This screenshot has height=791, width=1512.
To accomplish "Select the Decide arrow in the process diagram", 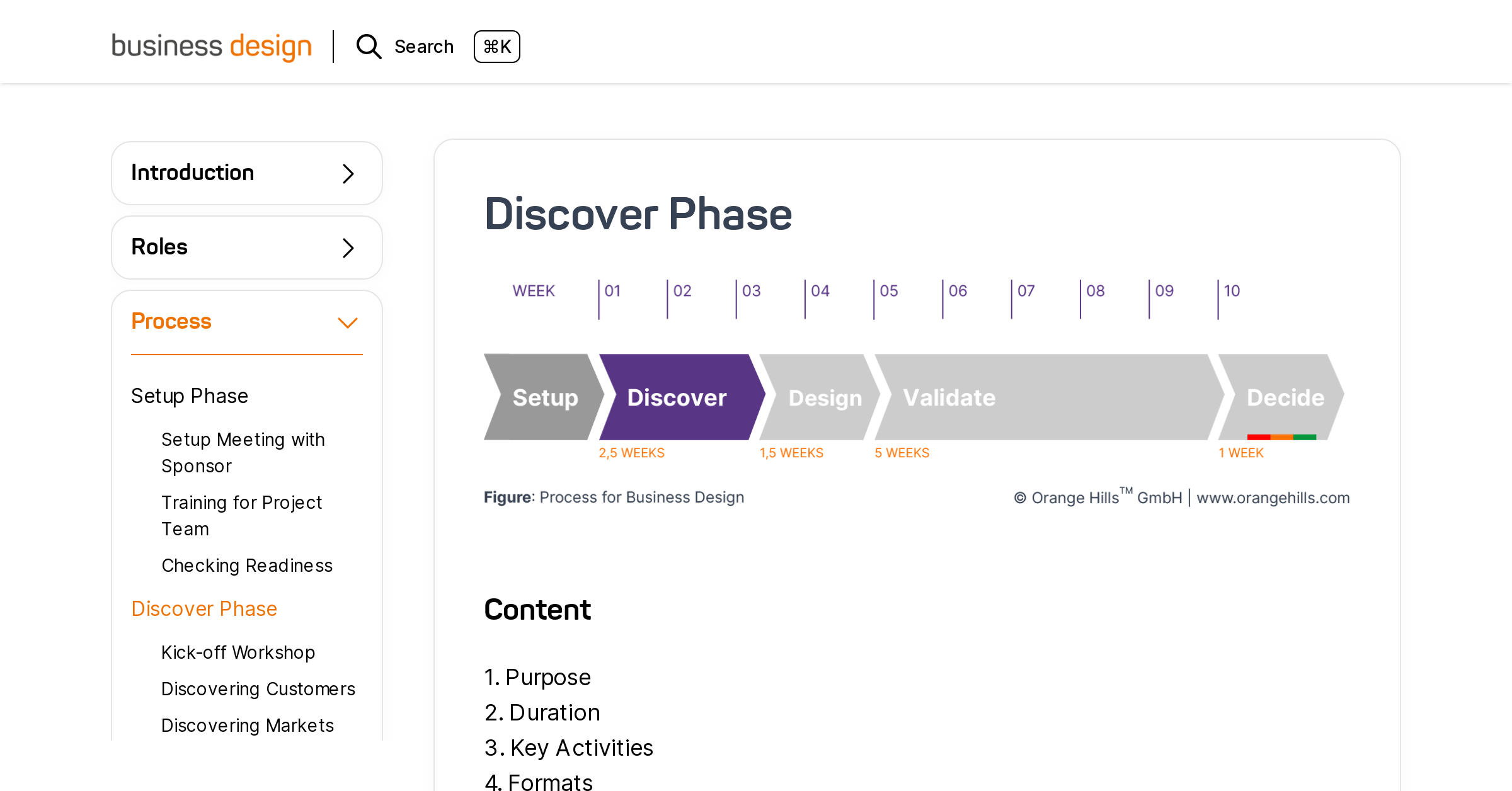I will (x=1285, y=397).
